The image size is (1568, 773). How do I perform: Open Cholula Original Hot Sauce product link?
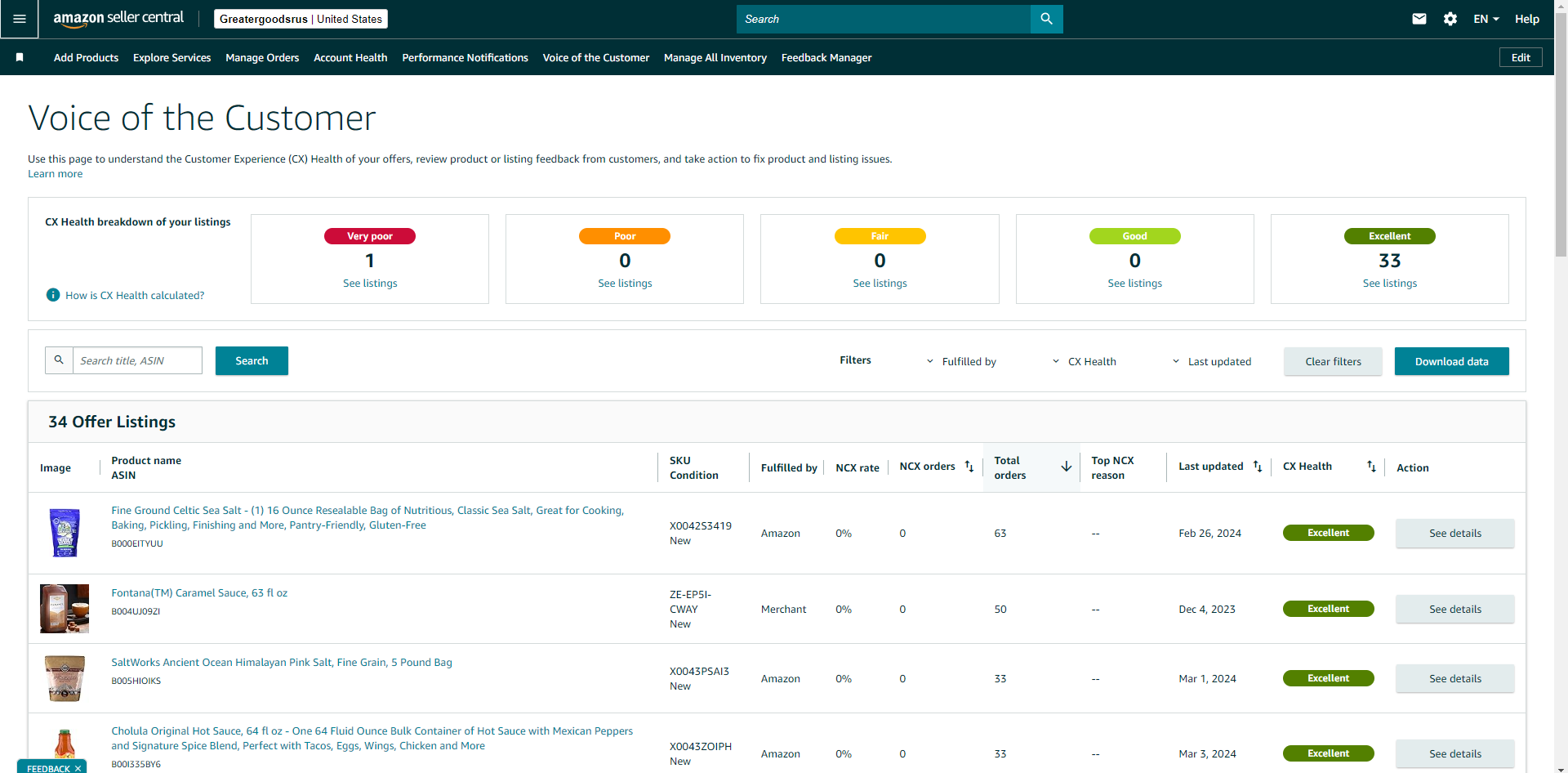pyautogui.click(x=372, y=738)
